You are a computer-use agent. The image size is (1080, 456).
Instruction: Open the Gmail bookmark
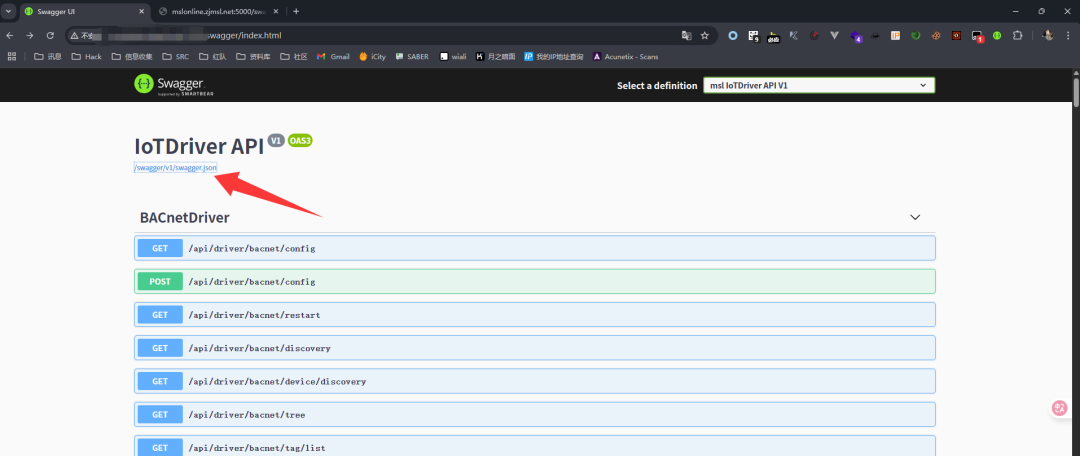[x=333, y=56]
